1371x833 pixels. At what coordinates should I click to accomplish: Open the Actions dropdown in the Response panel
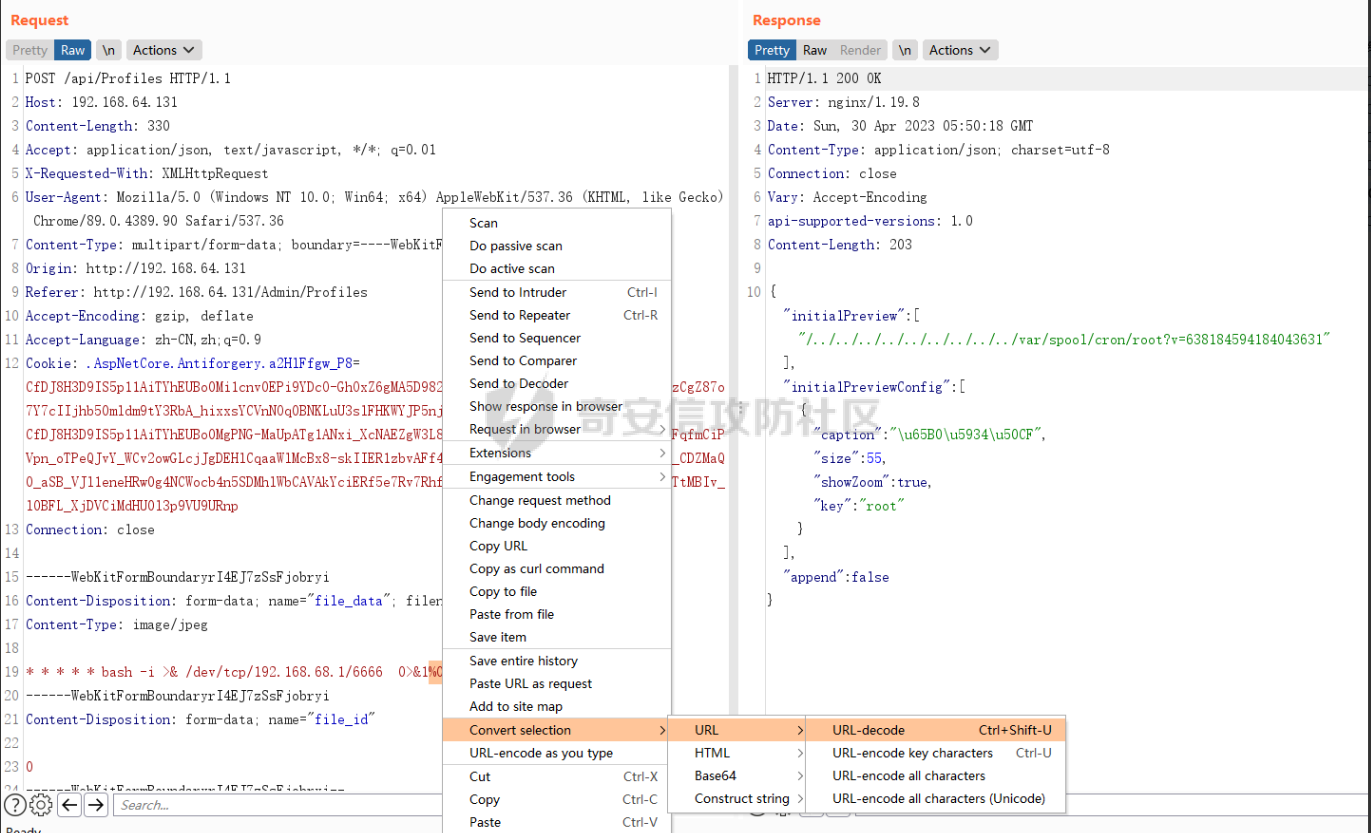coord(960,50)
